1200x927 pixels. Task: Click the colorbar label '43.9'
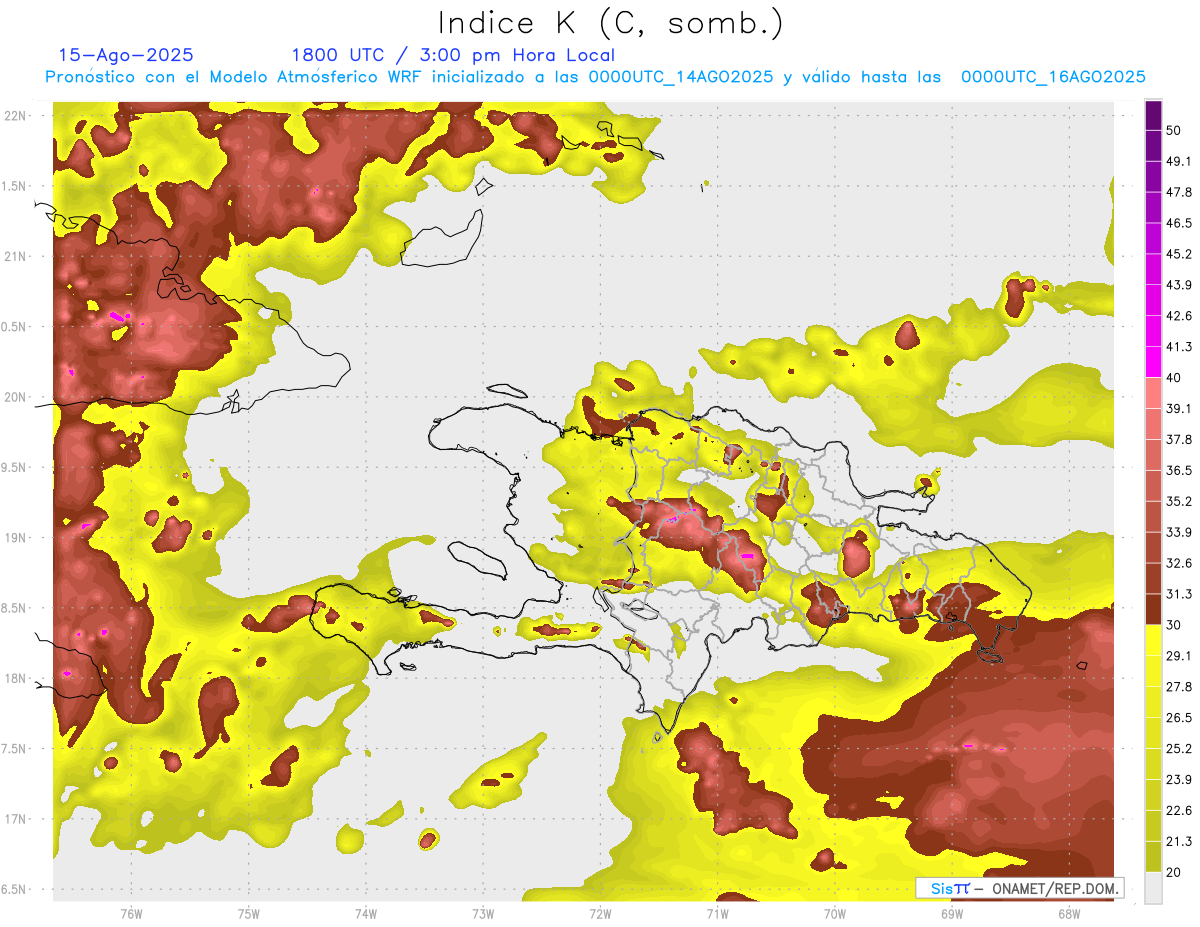coord(1179,285)
